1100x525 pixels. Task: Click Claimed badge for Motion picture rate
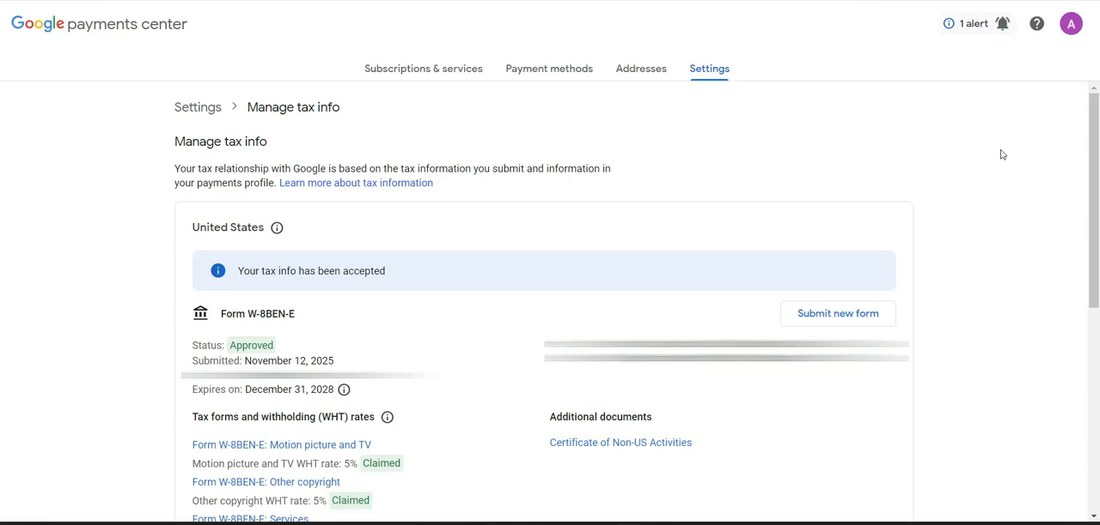pos(382,463)
